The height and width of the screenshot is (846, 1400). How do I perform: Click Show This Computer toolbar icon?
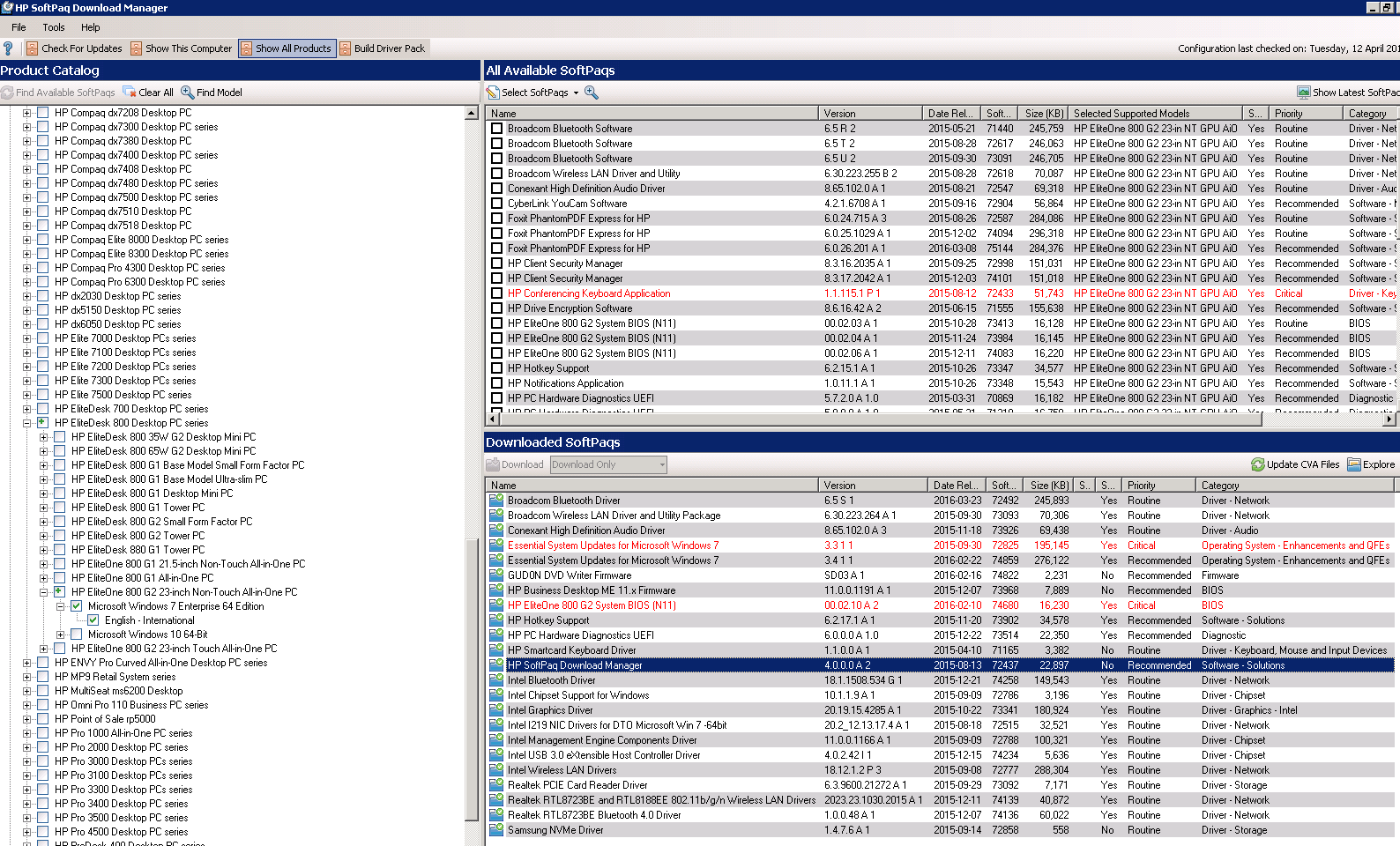point(137,48)
